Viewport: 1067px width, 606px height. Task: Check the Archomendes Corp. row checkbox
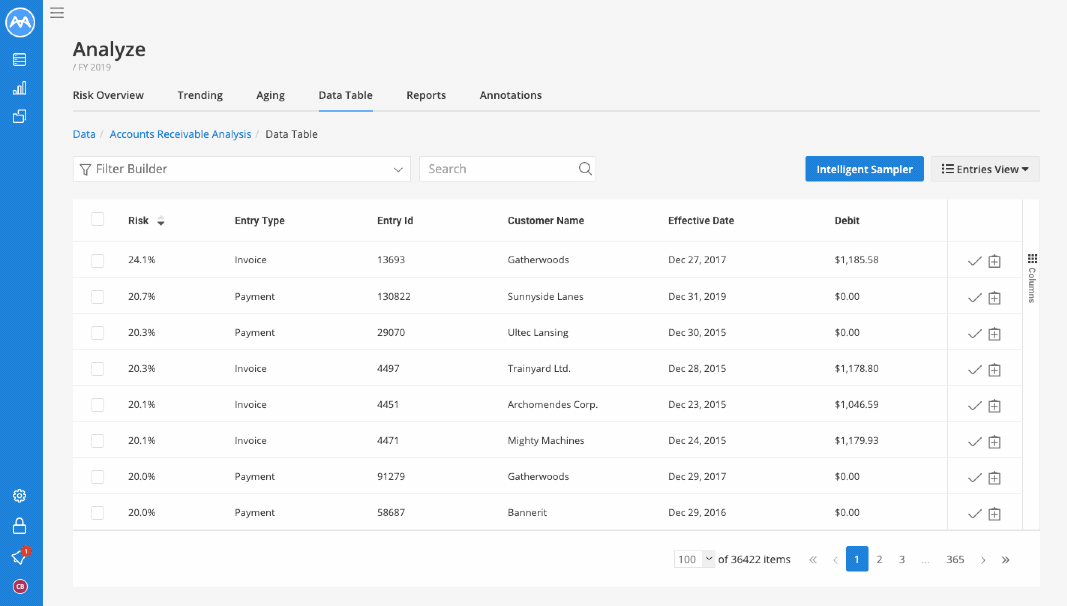(97, 405)
